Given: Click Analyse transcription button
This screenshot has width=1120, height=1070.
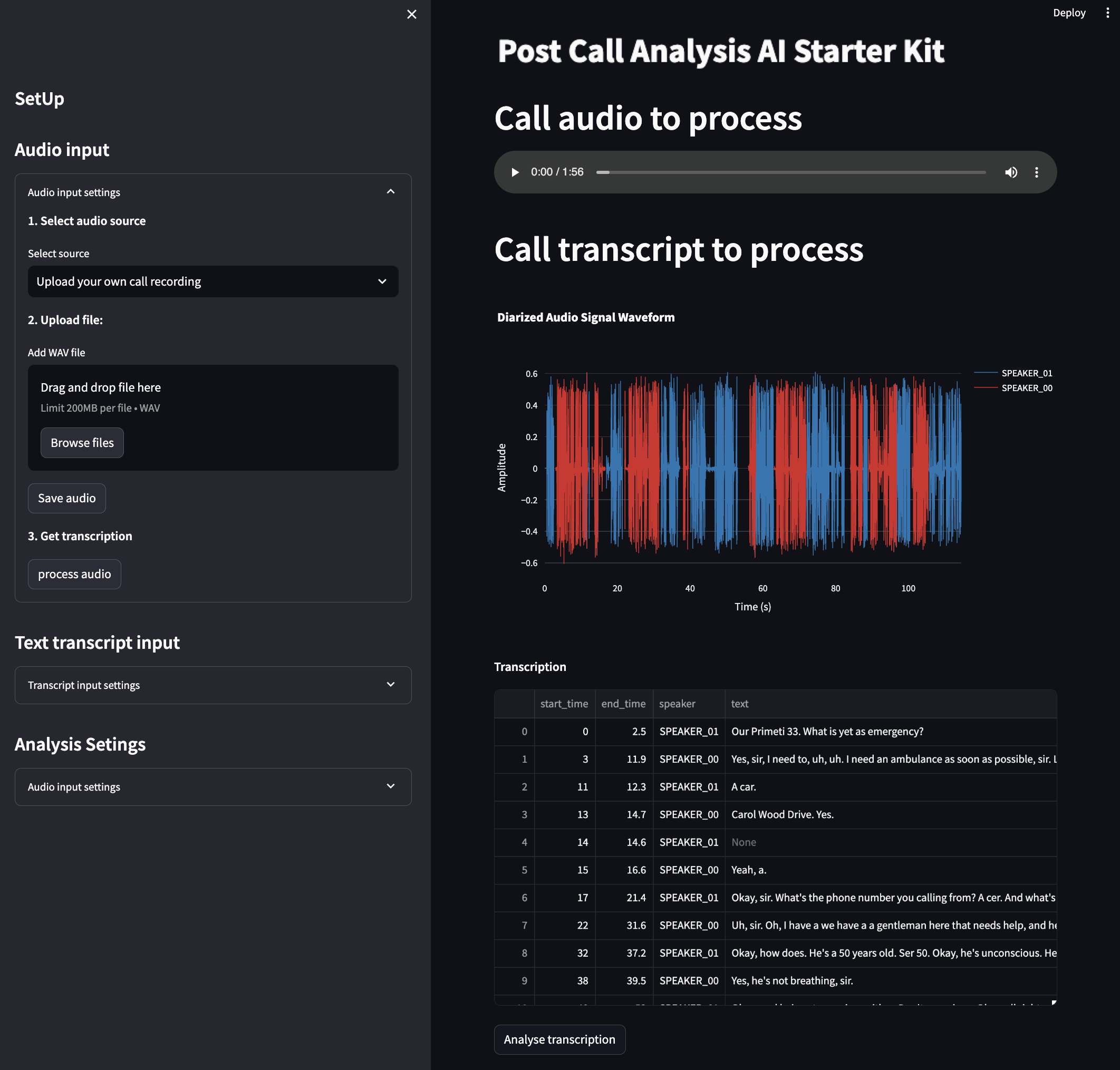Looking at the screenshot, I should click(559, 1039).
